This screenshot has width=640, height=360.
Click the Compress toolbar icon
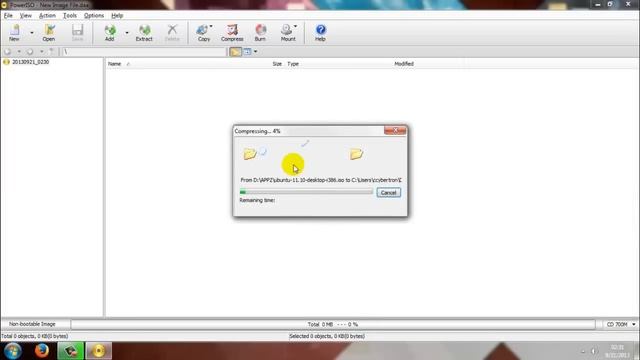point(232,33)
